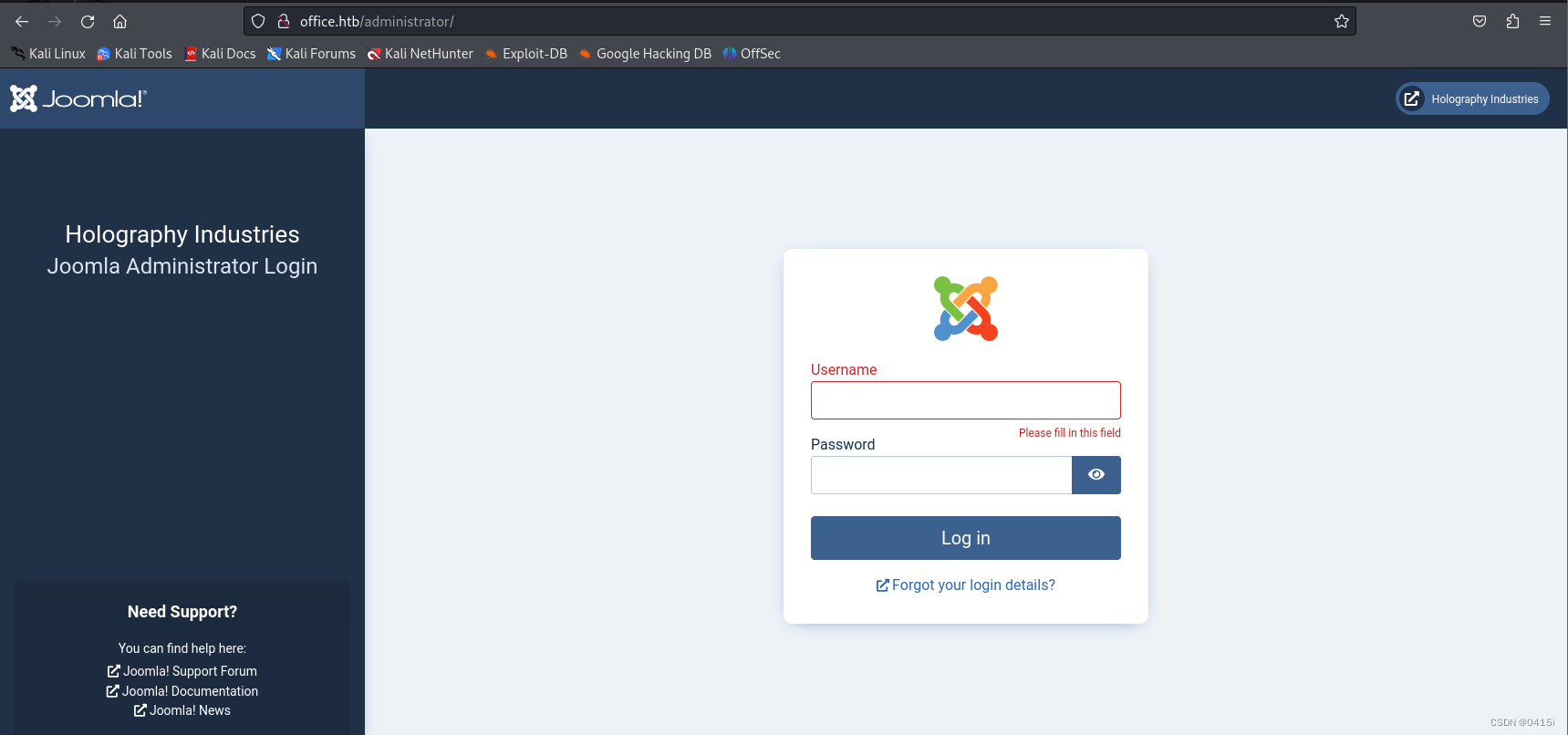The height and width of the screenshot is (735, 1568).
Task: Open Joomla! News link
Action: 182,710
